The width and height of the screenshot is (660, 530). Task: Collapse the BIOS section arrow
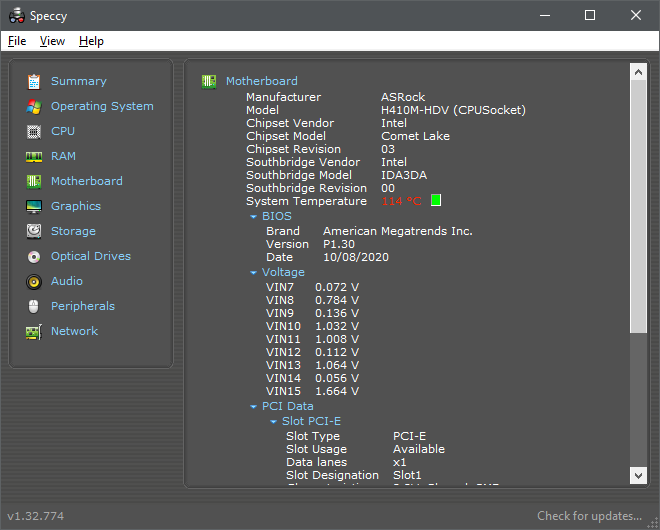coord(253,217)
